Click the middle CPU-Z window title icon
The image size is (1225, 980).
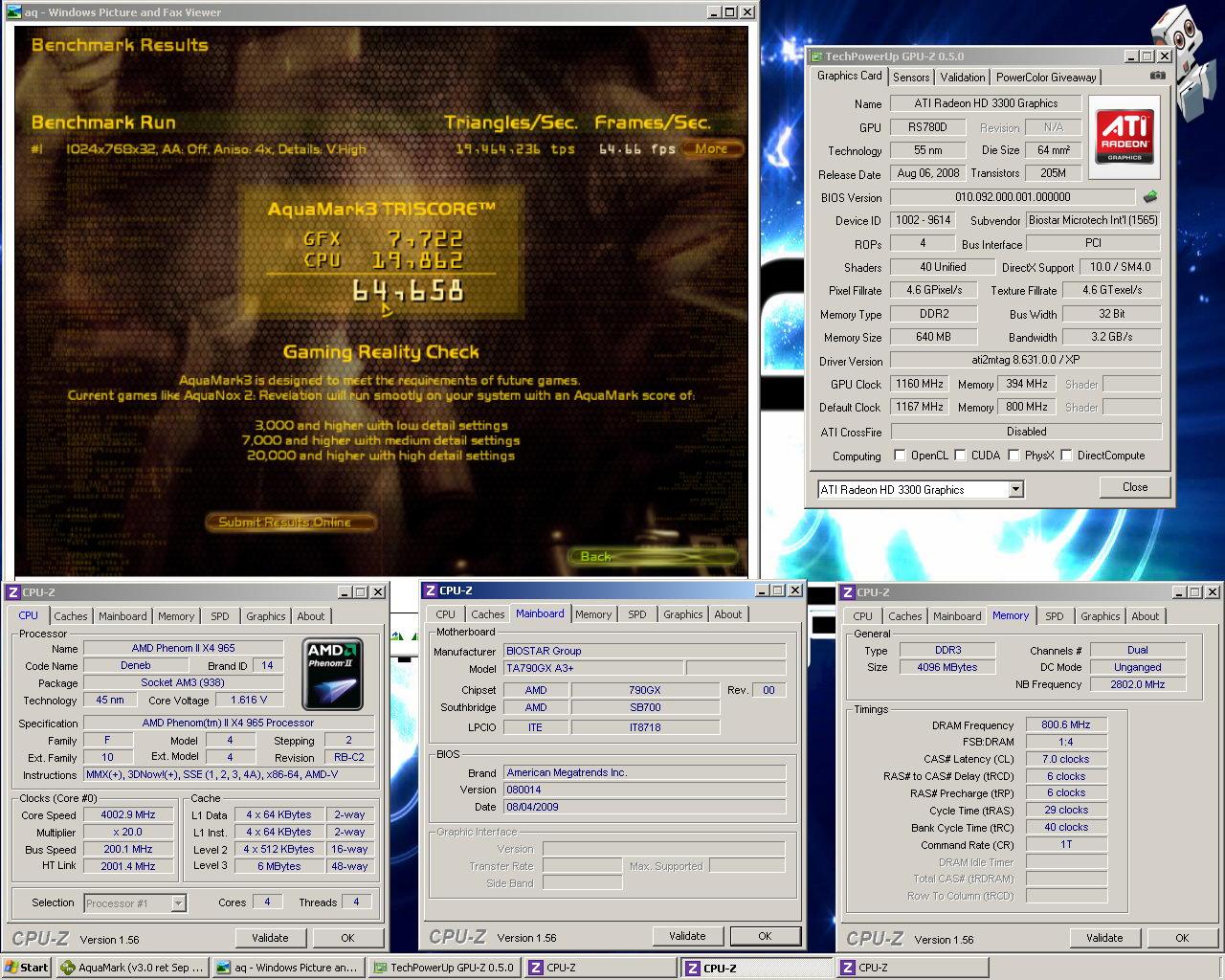(x=431, y=590)
